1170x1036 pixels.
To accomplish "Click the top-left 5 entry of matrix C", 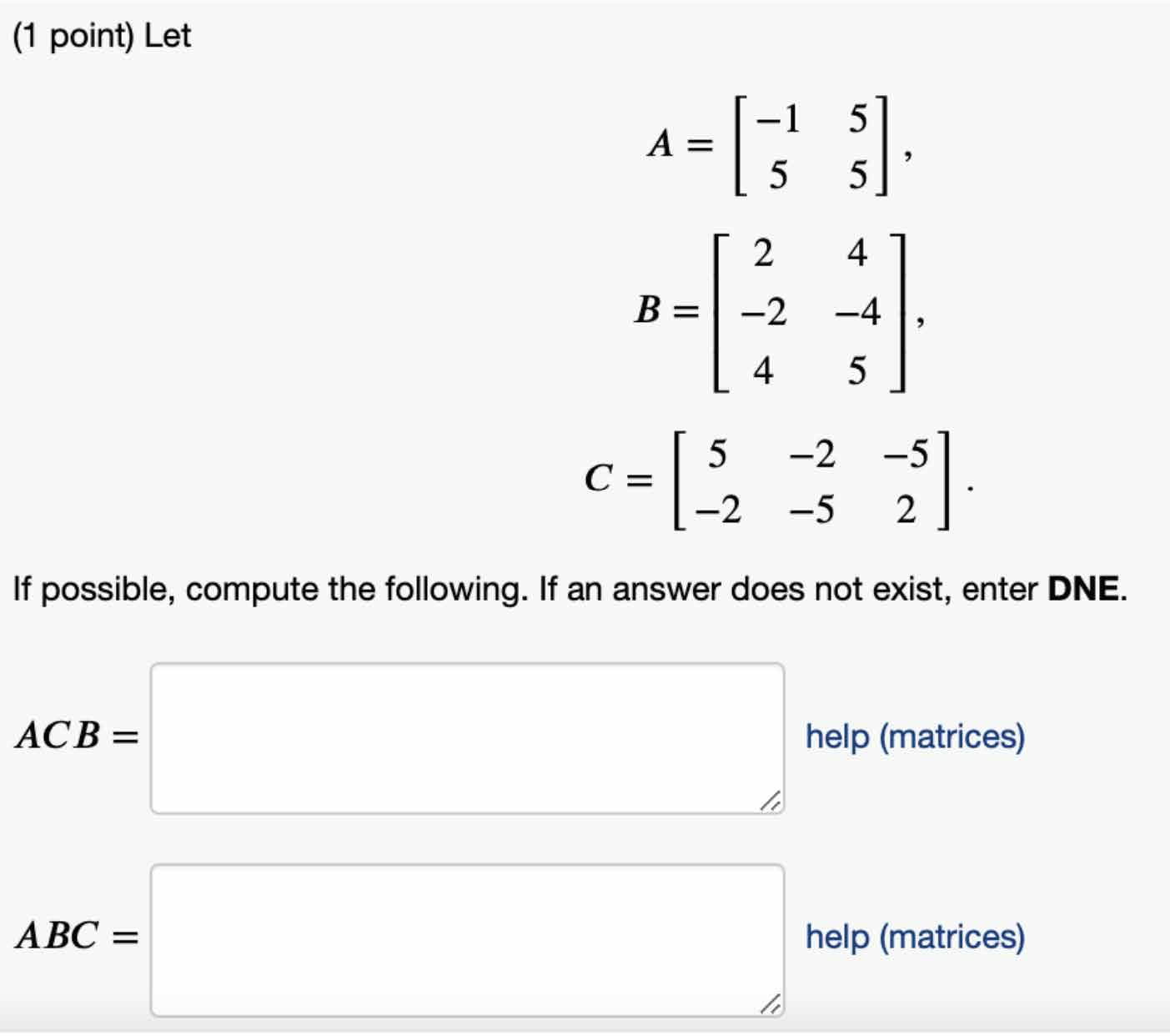I will (x=716, y=455).
